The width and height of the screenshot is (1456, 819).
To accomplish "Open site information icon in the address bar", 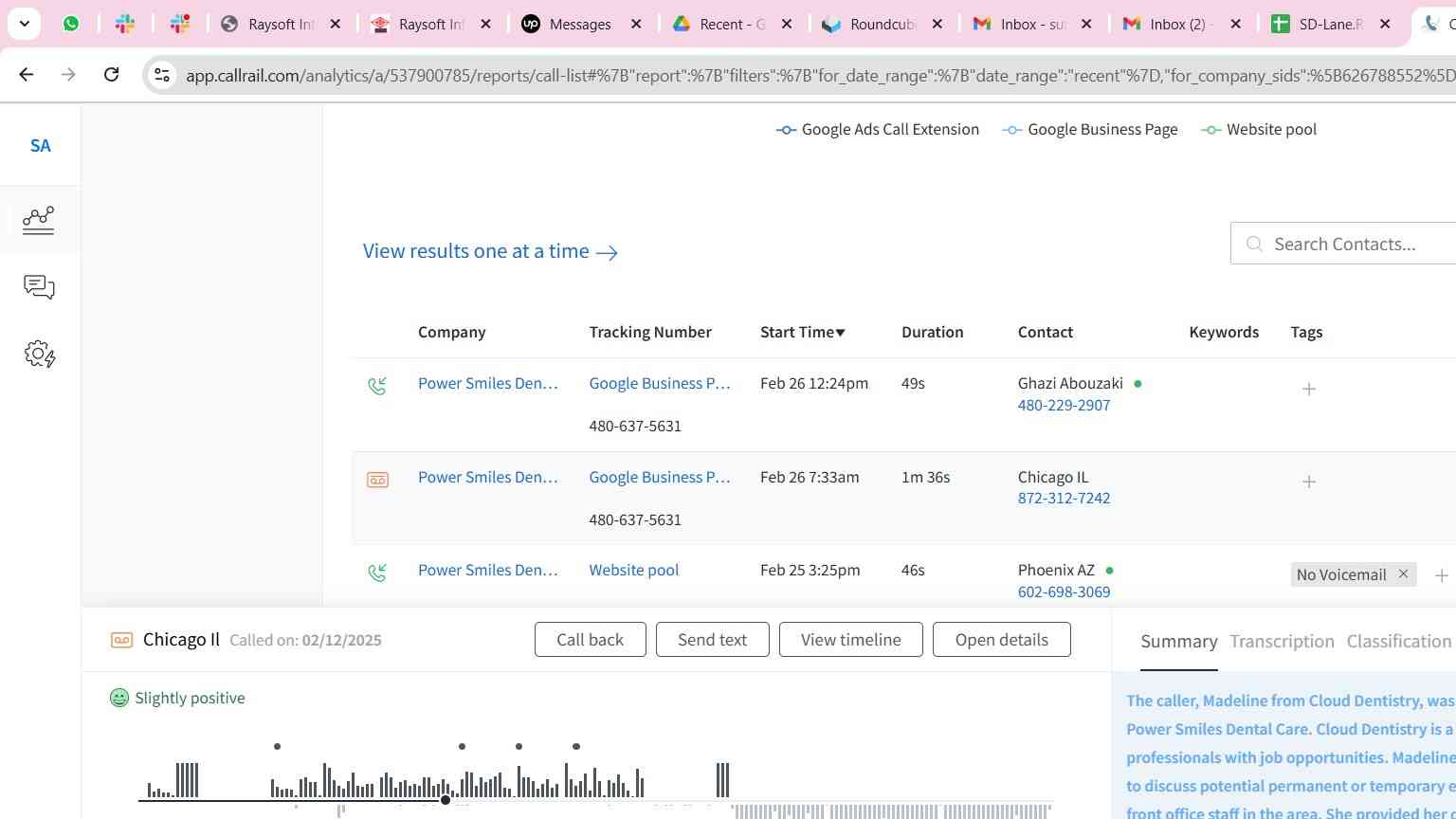I will [162, 75].
